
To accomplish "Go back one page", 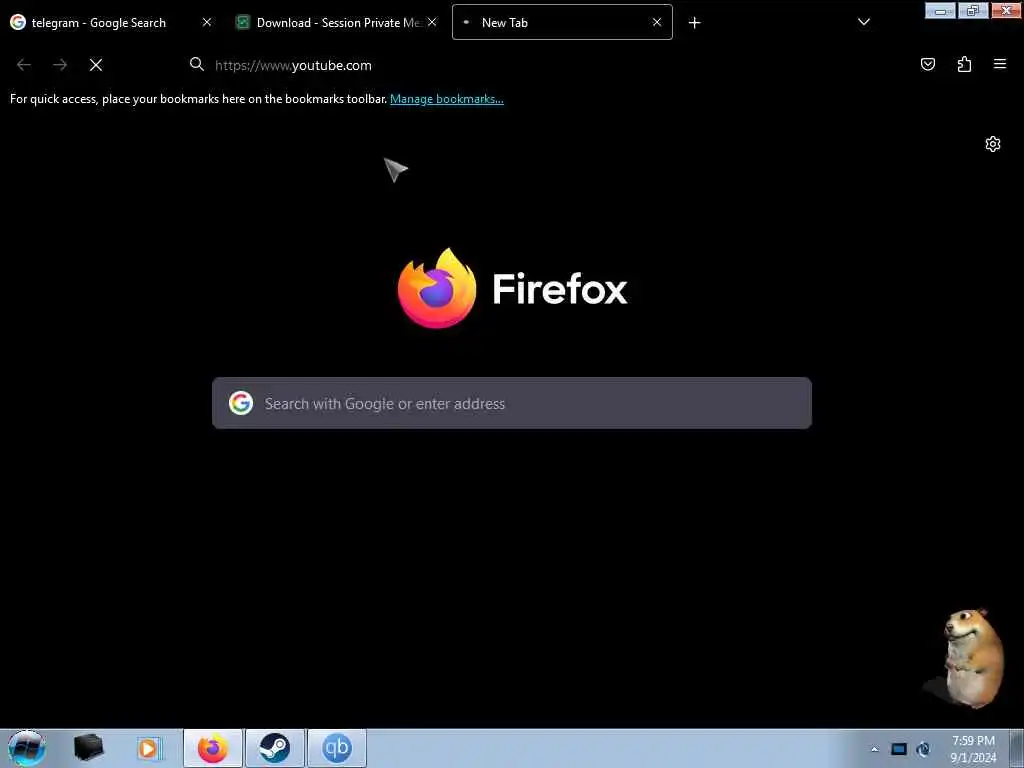I will tap(24, 65).
